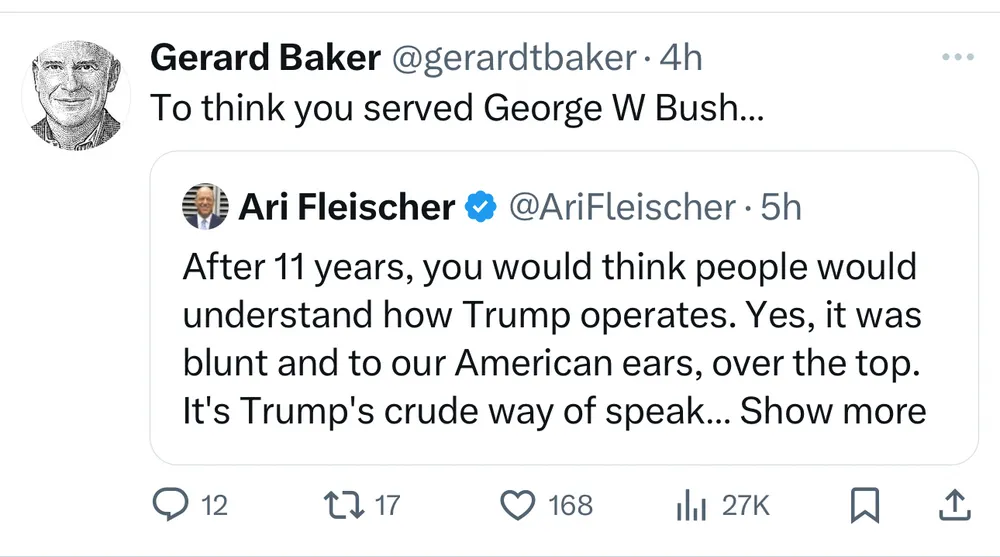Screen dimensions: 1000x557
Task: Click the 'To think you served' tweet text
Action: (x=455, y=108)
